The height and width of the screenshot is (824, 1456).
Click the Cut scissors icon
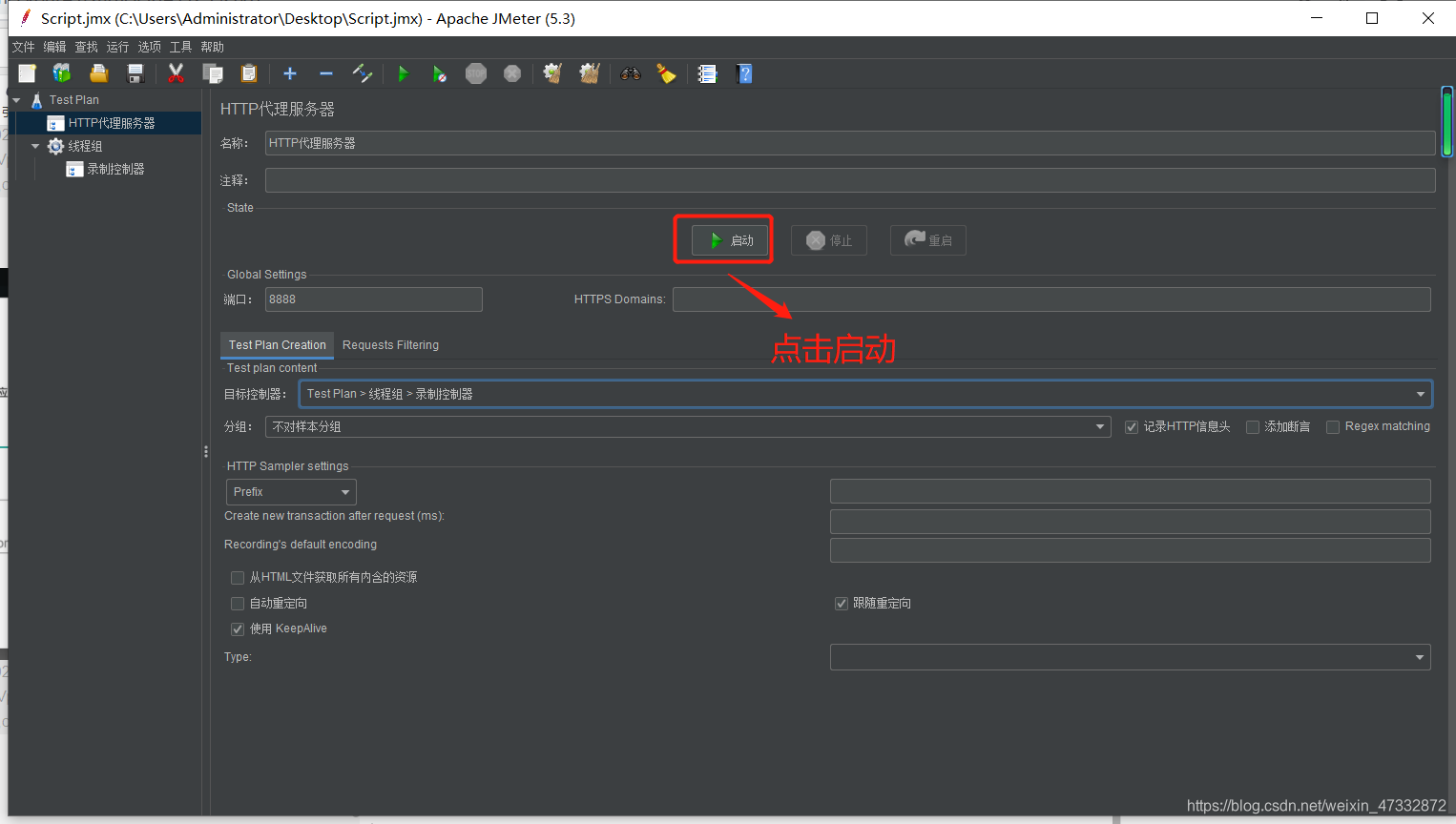[x=176, y=73]
